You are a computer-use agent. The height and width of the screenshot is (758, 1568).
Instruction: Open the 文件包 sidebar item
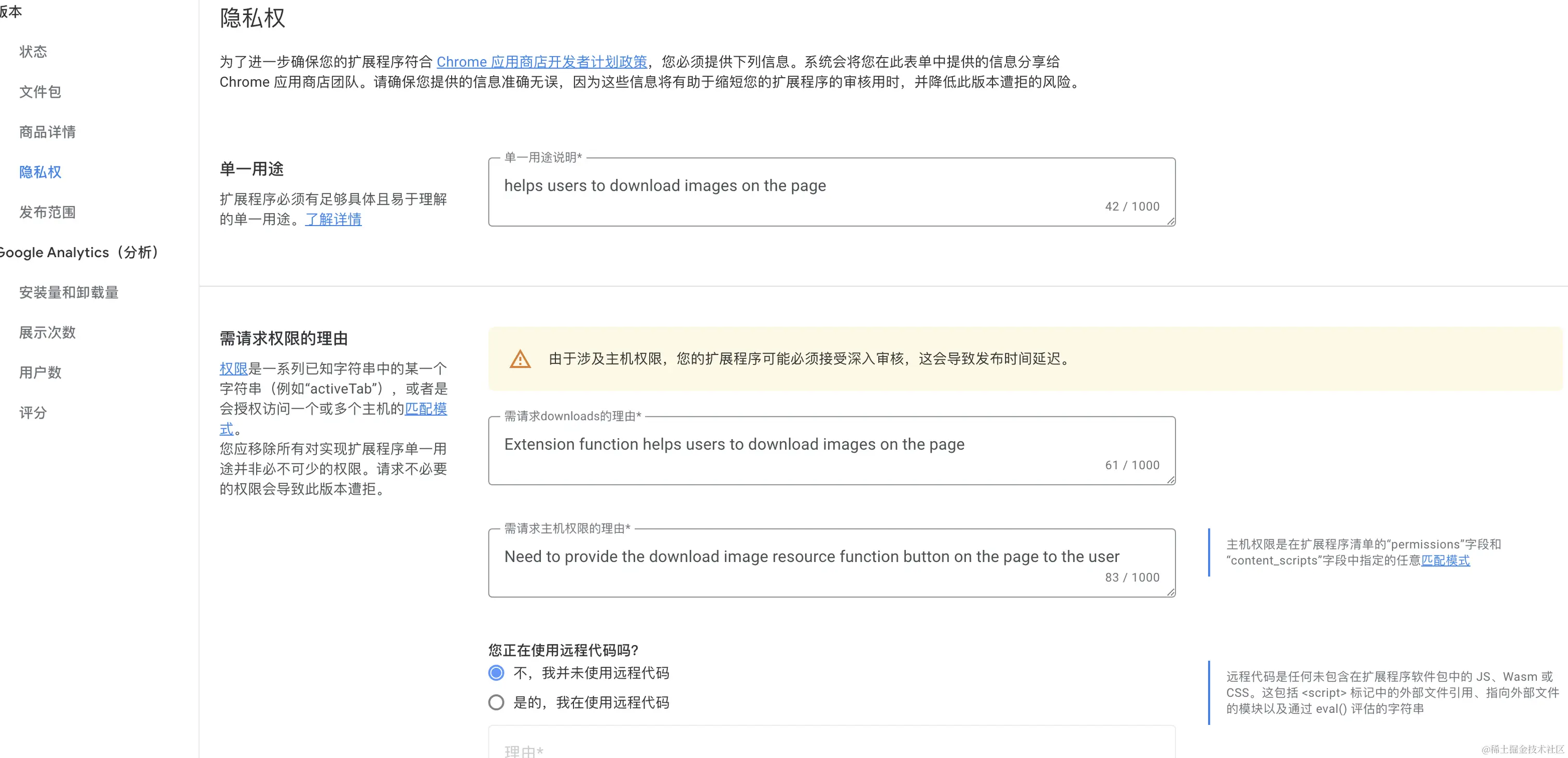40,92
